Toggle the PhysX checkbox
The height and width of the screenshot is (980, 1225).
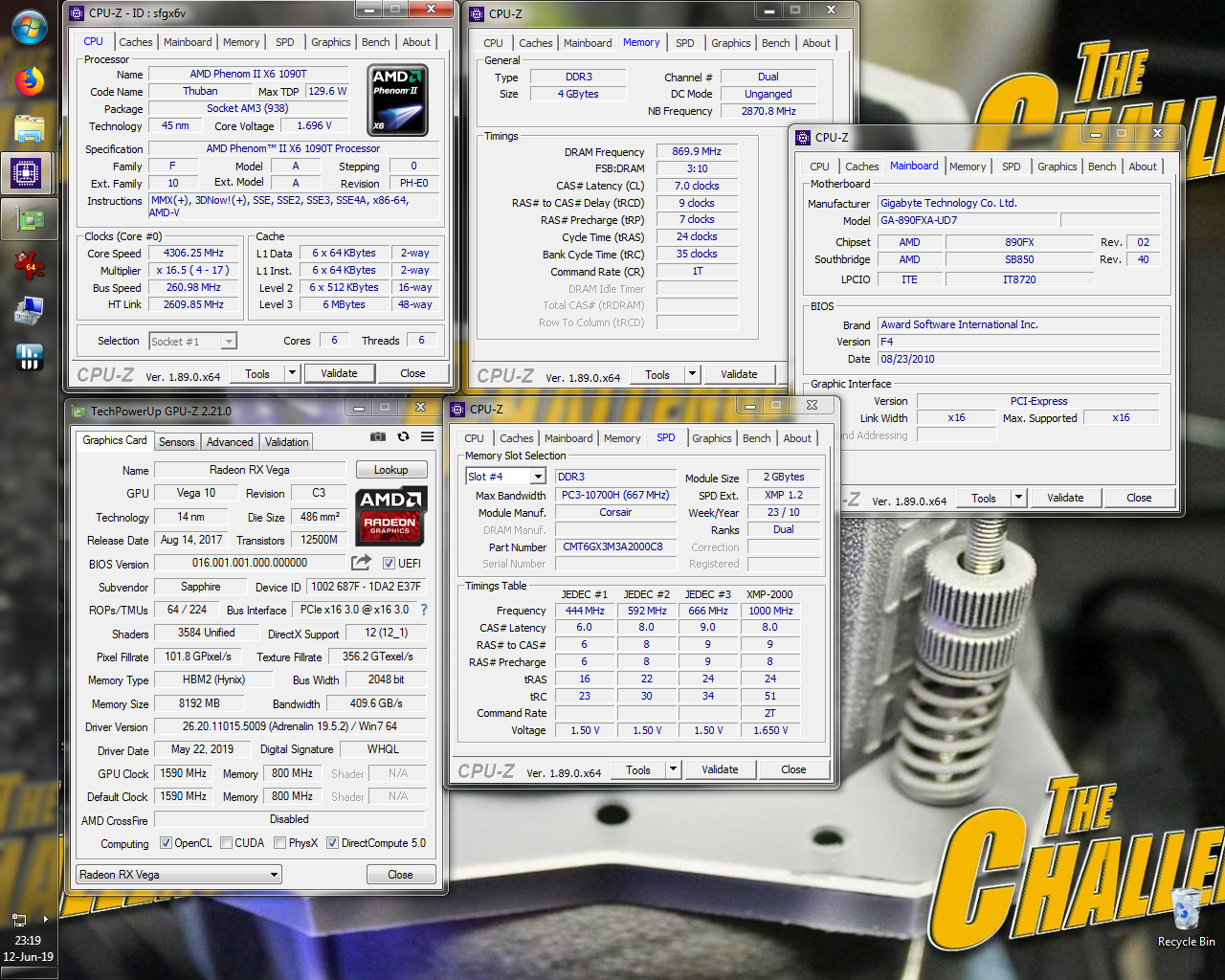[279, 843]
